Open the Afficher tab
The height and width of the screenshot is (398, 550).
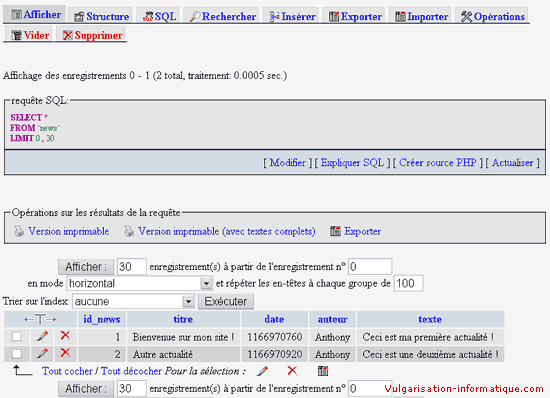tap(34, 15)
